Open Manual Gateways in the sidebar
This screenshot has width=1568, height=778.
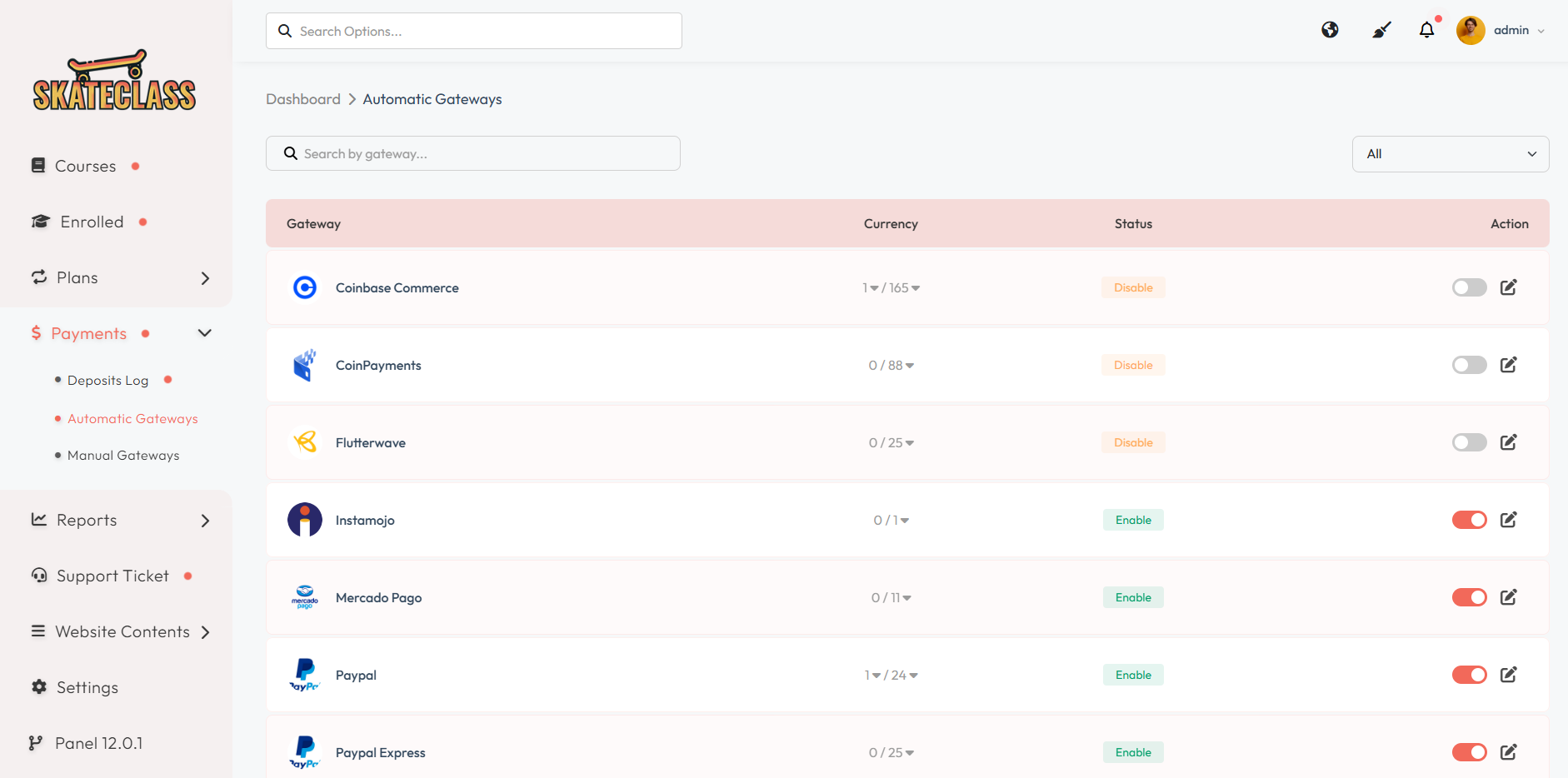(123, 456)
